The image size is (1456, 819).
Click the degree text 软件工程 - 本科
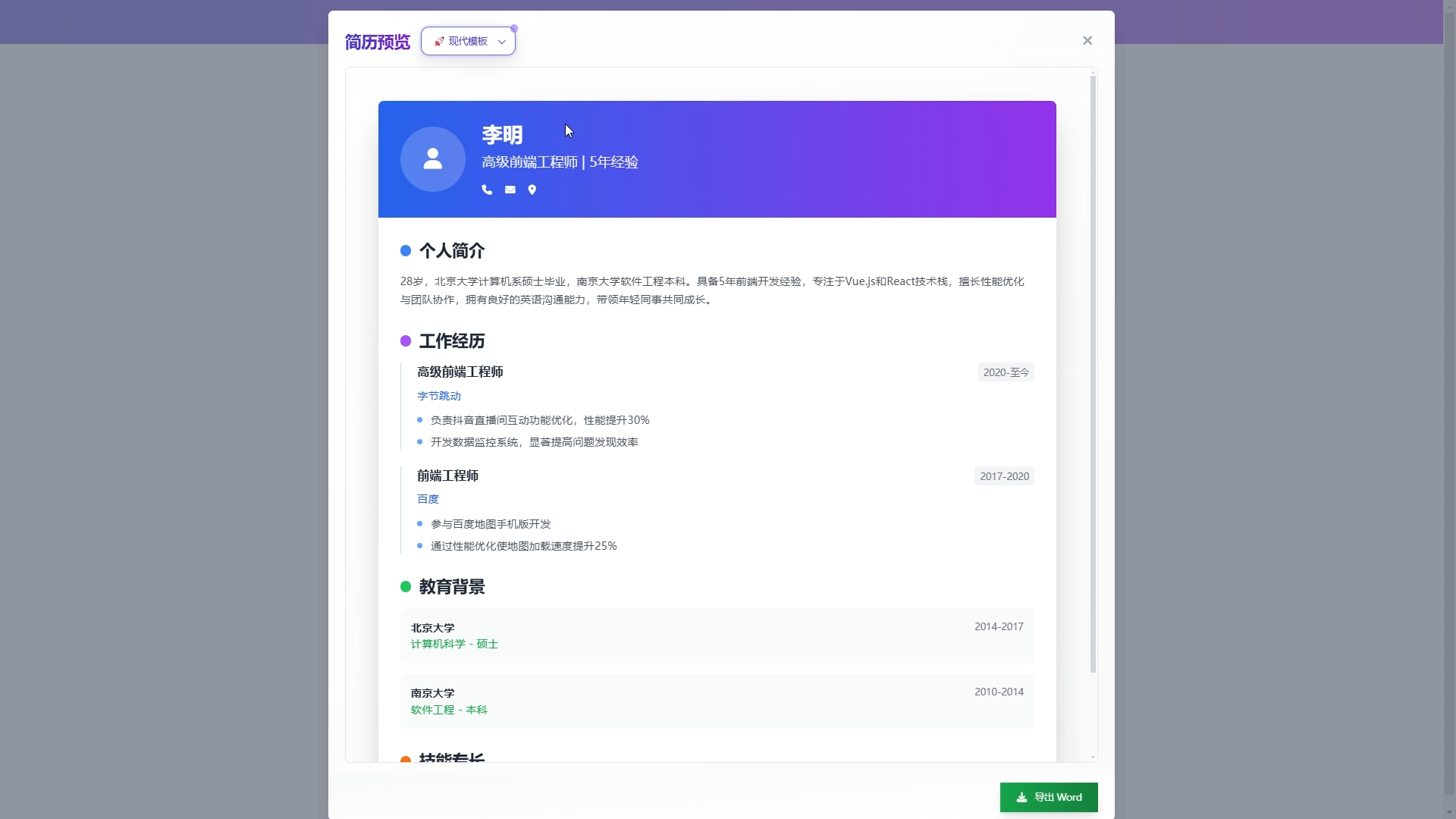449,710
